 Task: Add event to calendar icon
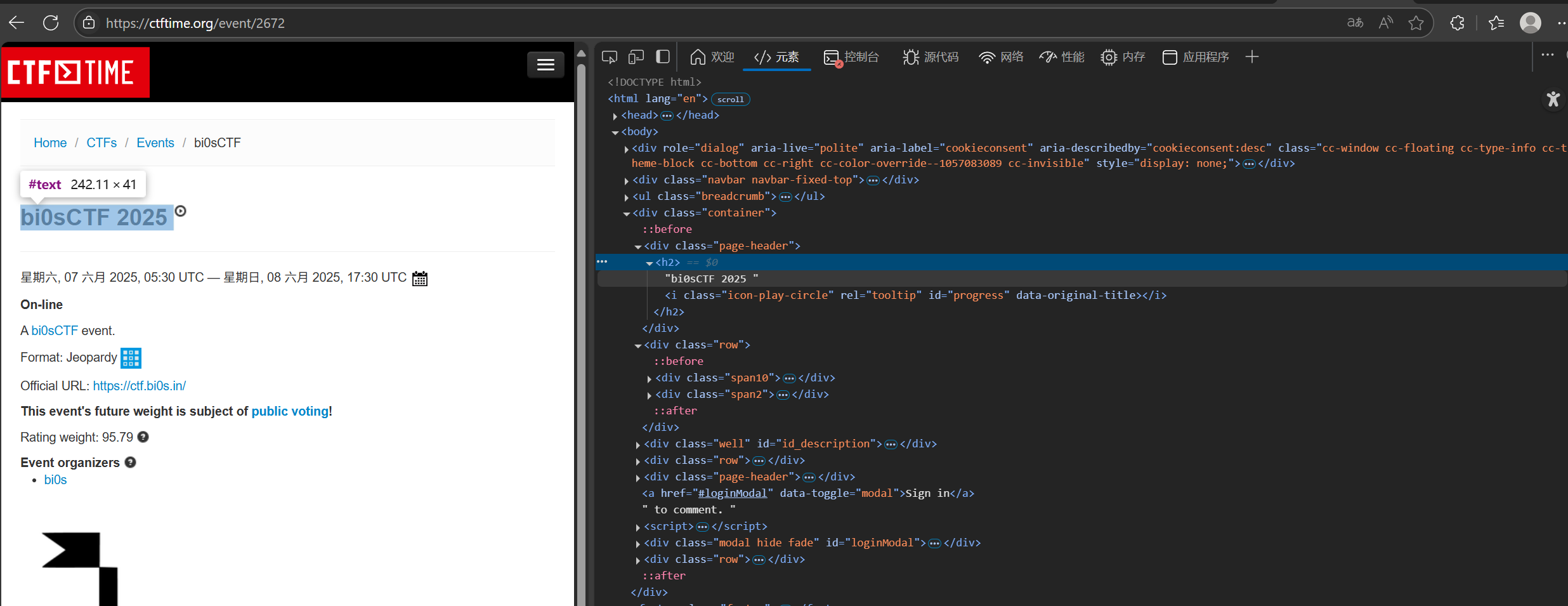[x=420, y=279]
